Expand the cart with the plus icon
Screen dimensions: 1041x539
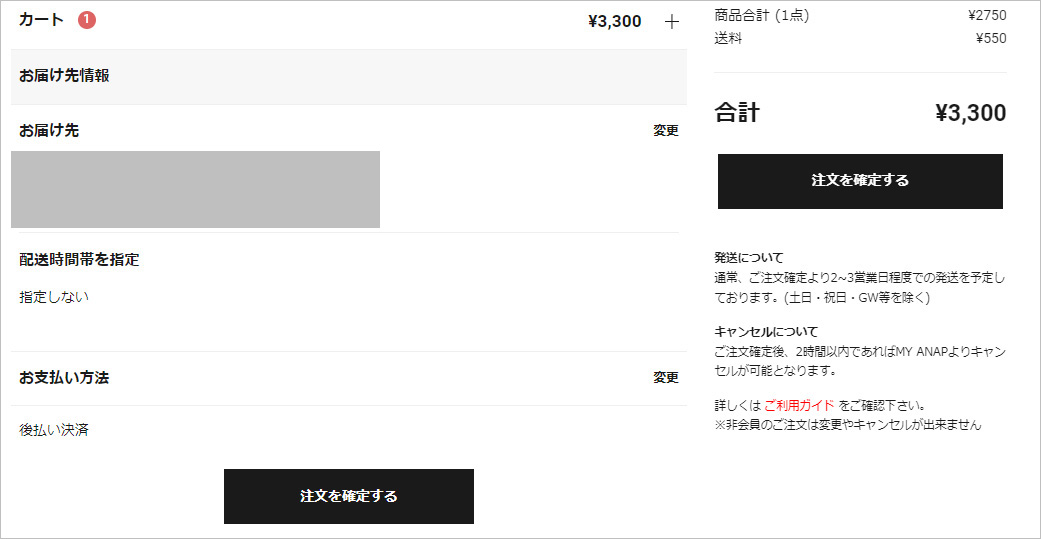click(672, 21)
